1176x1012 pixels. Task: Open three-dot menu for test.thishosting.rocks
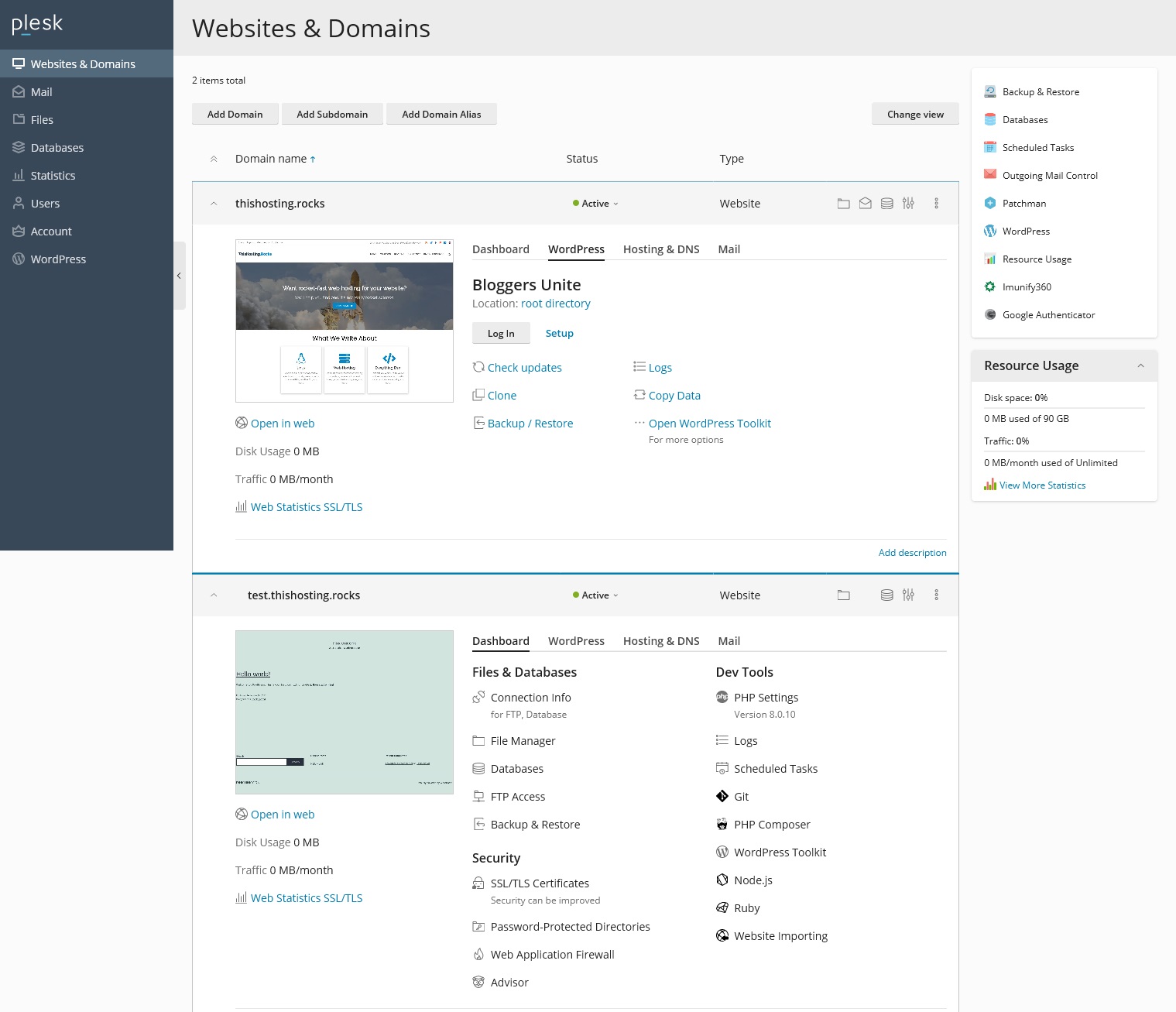(x=936, y=595)
